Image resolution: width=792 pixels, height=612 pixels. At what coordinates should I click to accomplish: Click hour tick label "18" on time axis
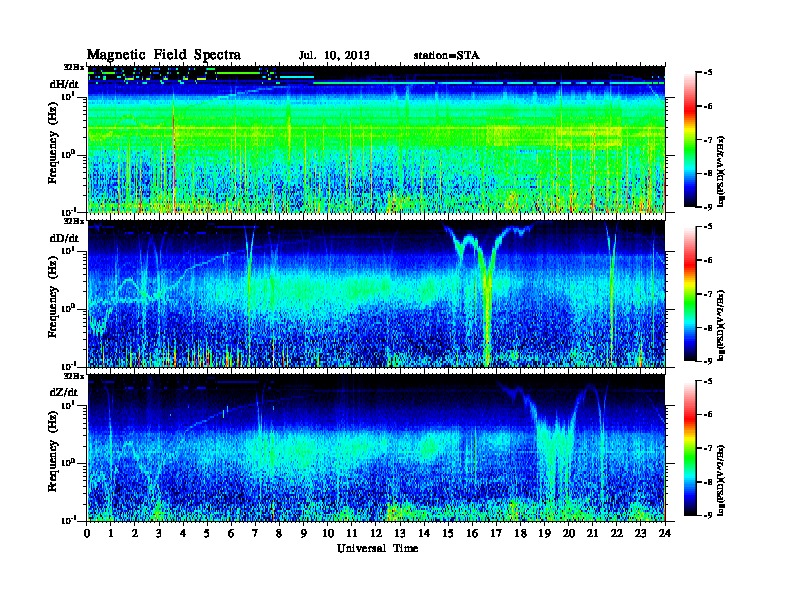[520, 534]
